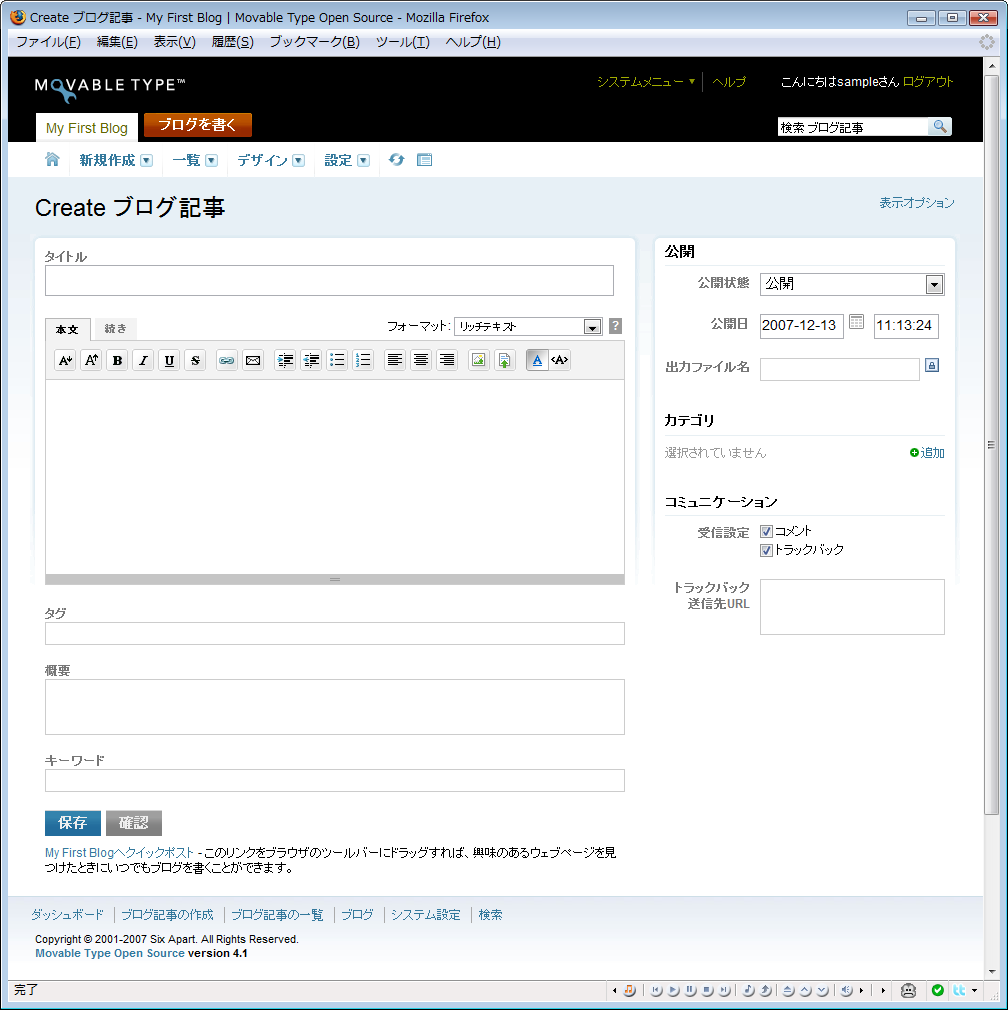The height and width of the screenshot is (1010, 1008).
Task: Click the play button in status bar
Action: click(674, 991)
